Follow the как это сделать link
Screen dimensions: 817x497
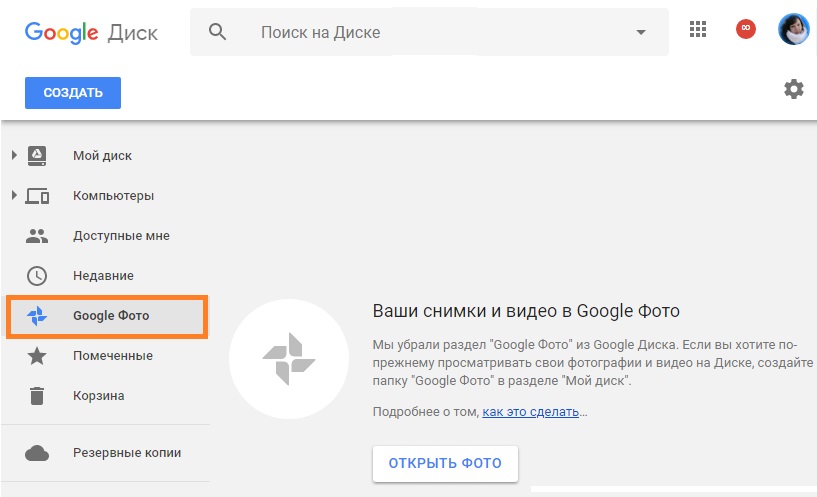(x=530, y=412)
